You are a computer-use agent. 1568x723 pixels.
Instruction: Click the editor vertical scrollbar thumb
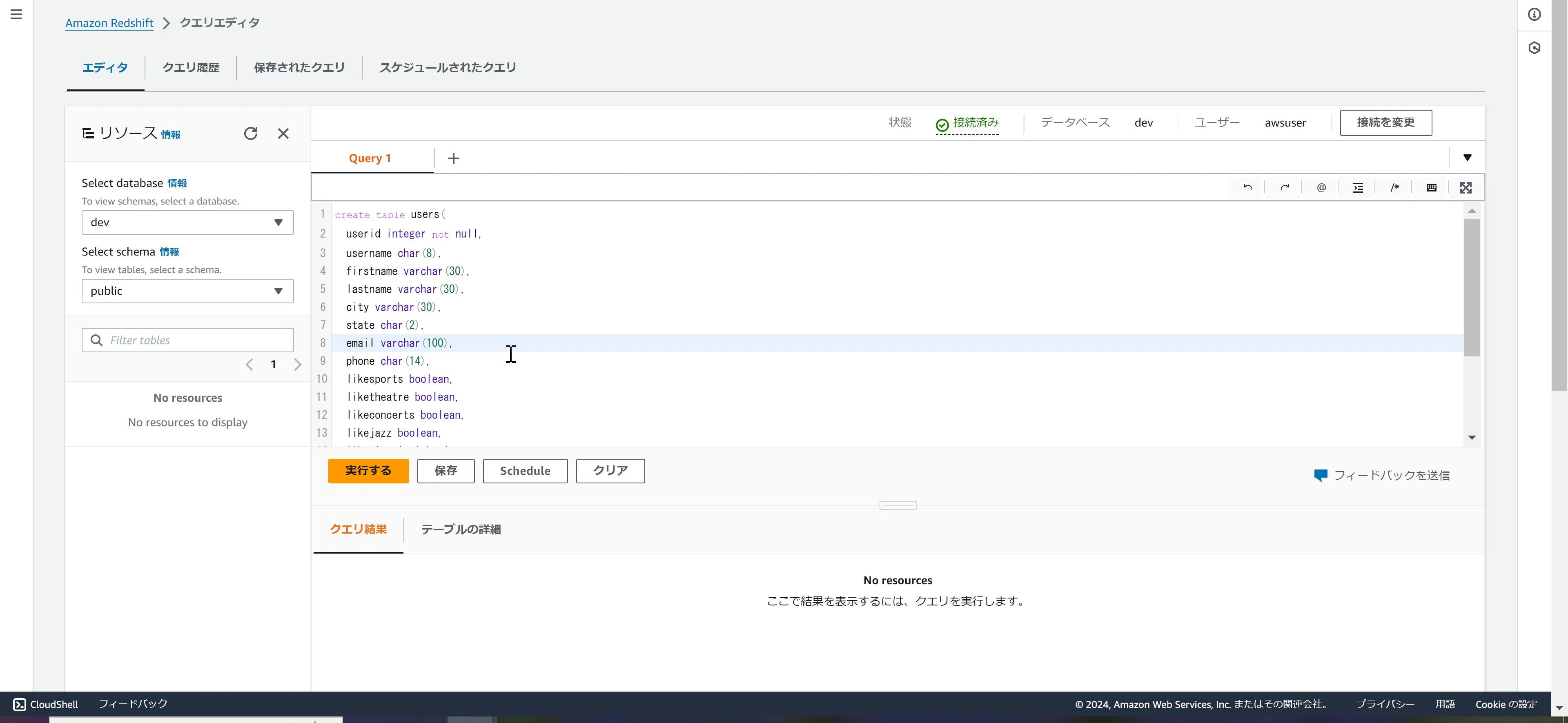tap(1472, 287)
